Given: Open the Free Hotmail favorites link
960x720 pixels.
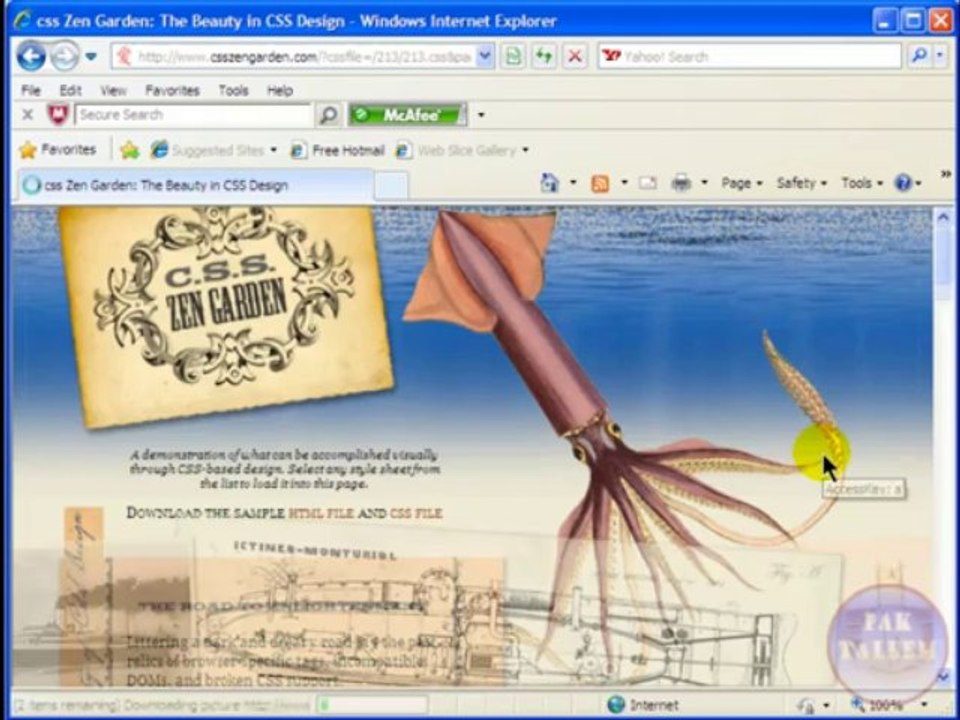Looking at the screenshot, I should point(338,150).
